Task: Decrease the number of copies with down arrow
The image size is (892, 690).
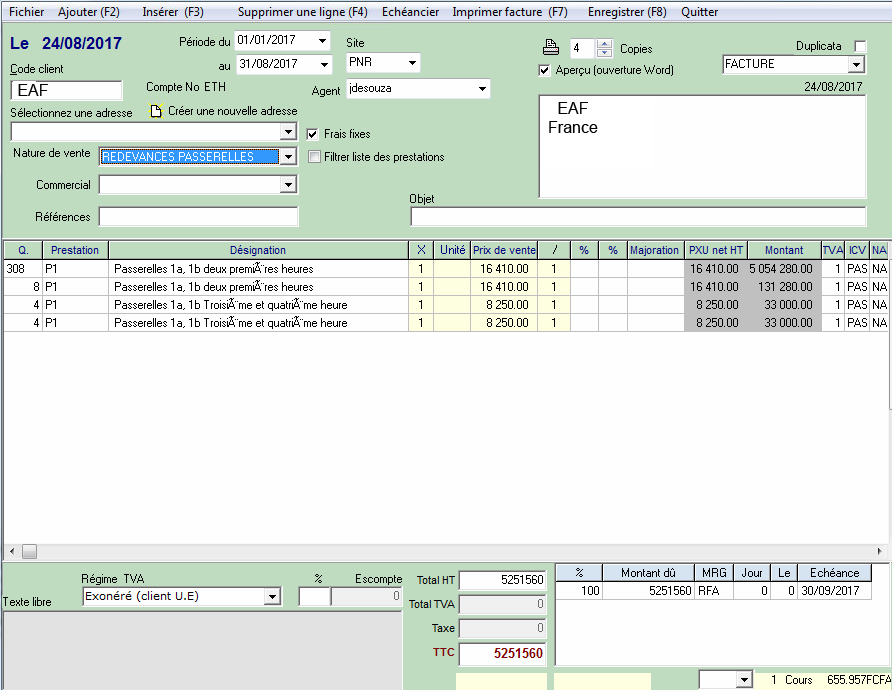Action: pyautogui.click(x=604, y=53)
